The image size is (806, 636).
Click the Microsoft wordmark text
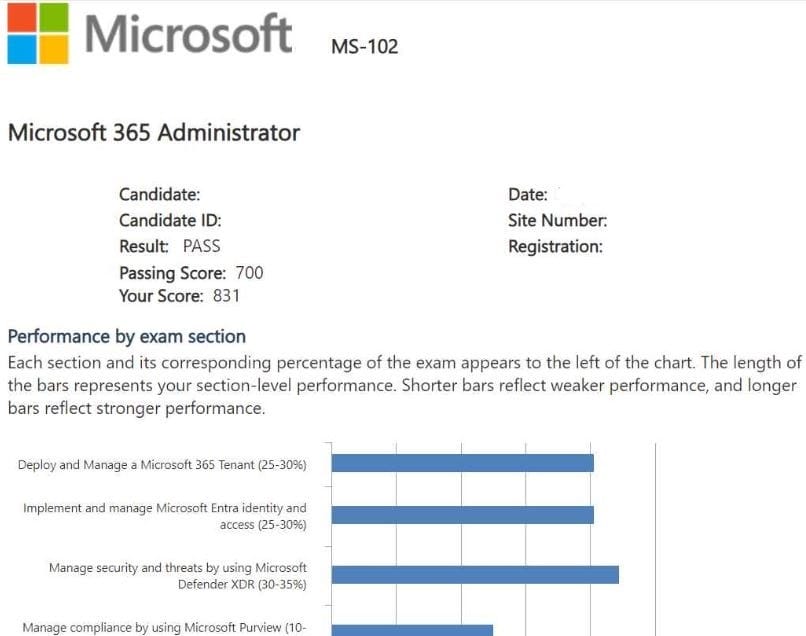[x=188, y=34]
